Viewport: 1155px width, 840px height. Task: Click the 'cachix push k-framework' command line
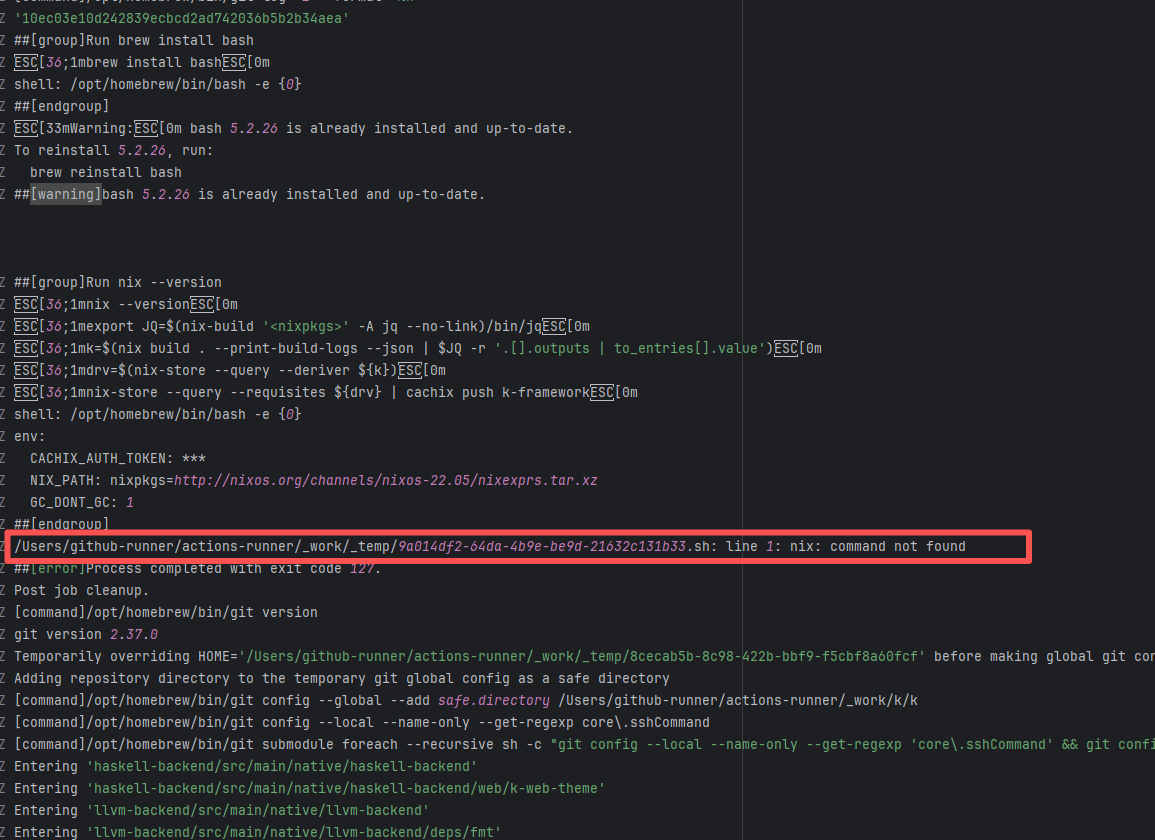326,392
